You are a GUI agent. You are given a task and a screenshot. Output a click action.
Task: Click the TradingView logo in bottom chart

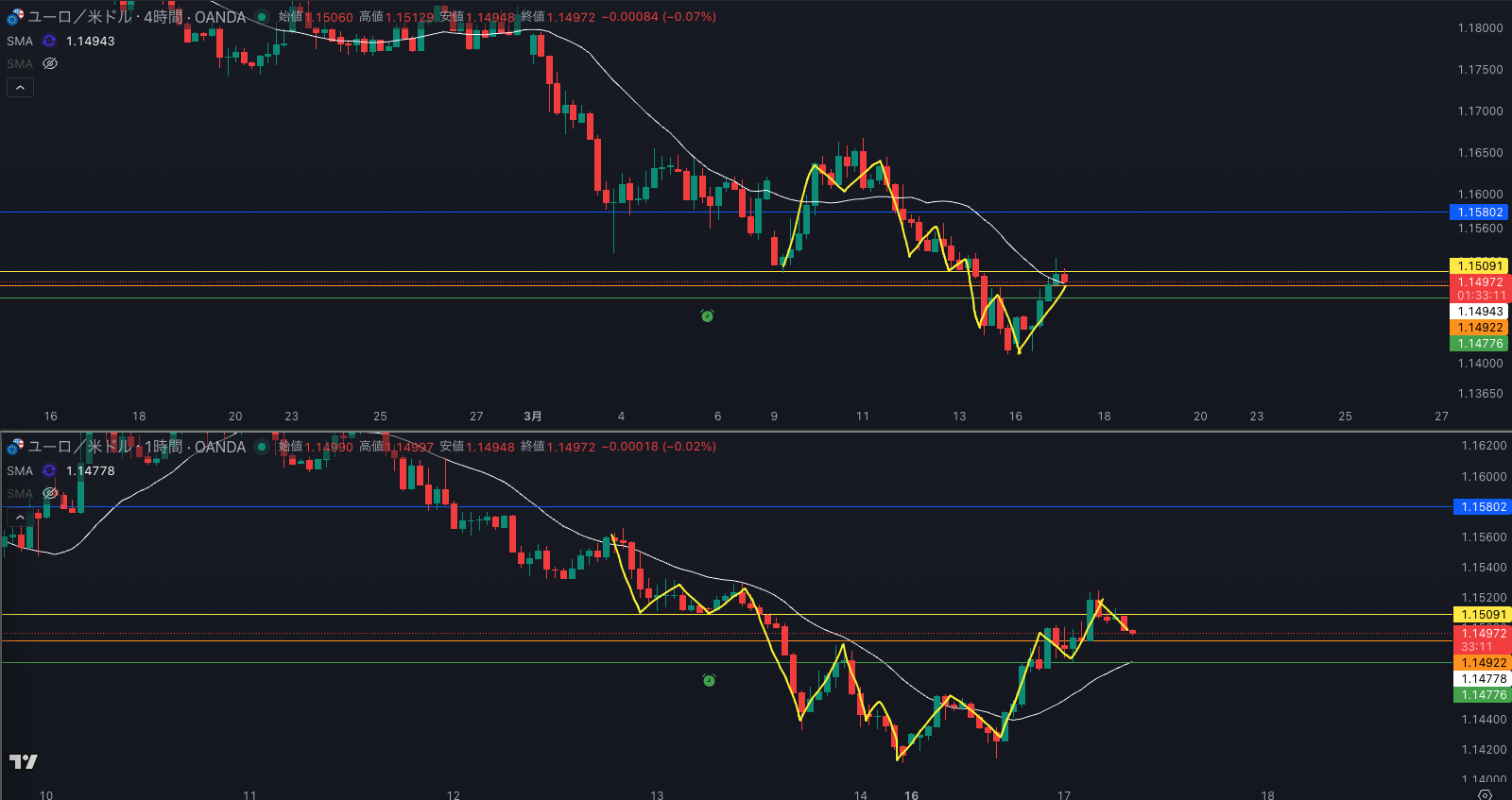coord(24,761)
